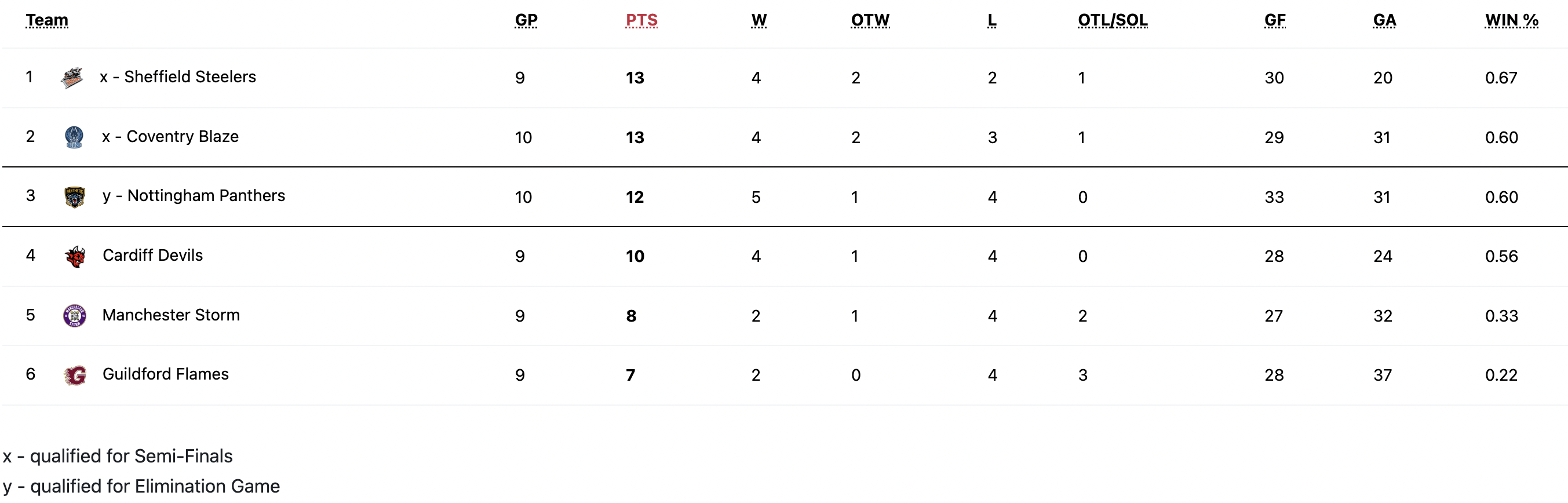This screenshot has height=503, width=1568.
Task: Sort by GA column header
Action: tap(1384, 20)
